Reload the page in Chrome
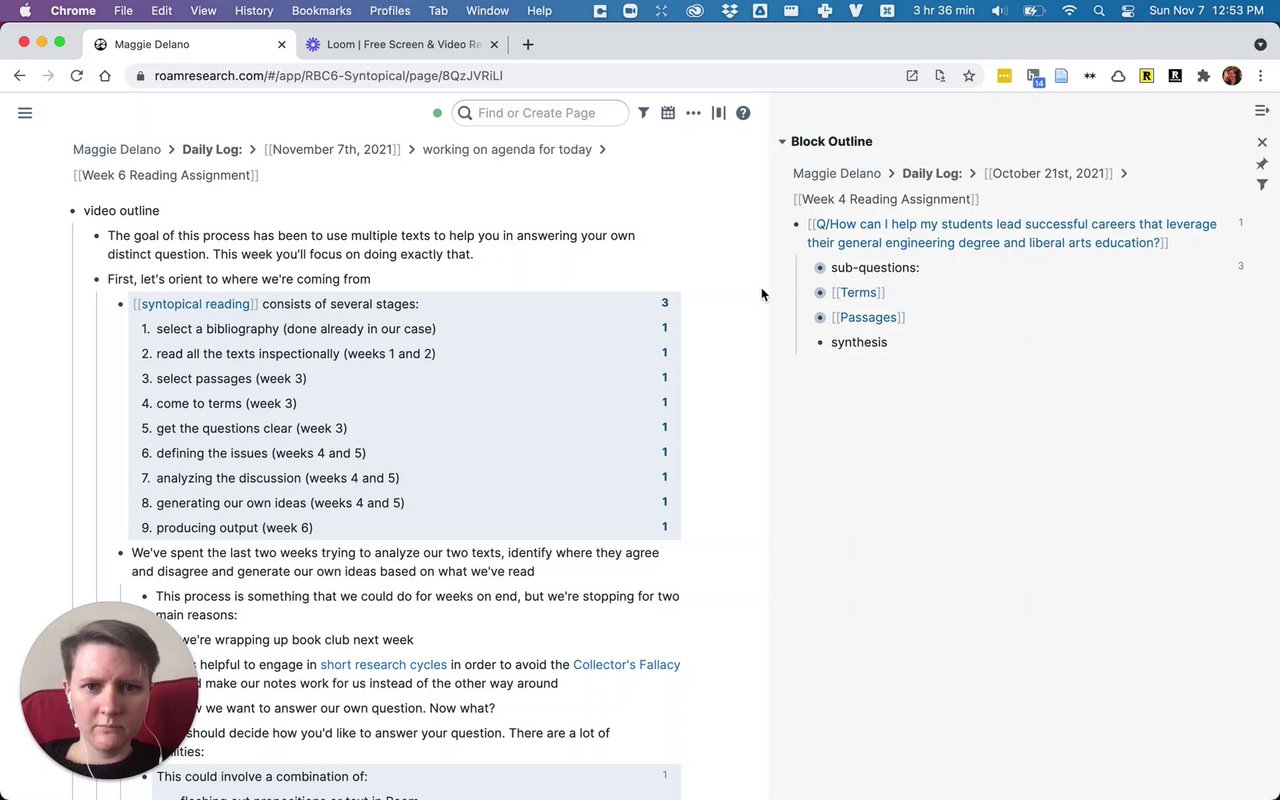This screenshot has width=1280, height=800. (76, 75)
